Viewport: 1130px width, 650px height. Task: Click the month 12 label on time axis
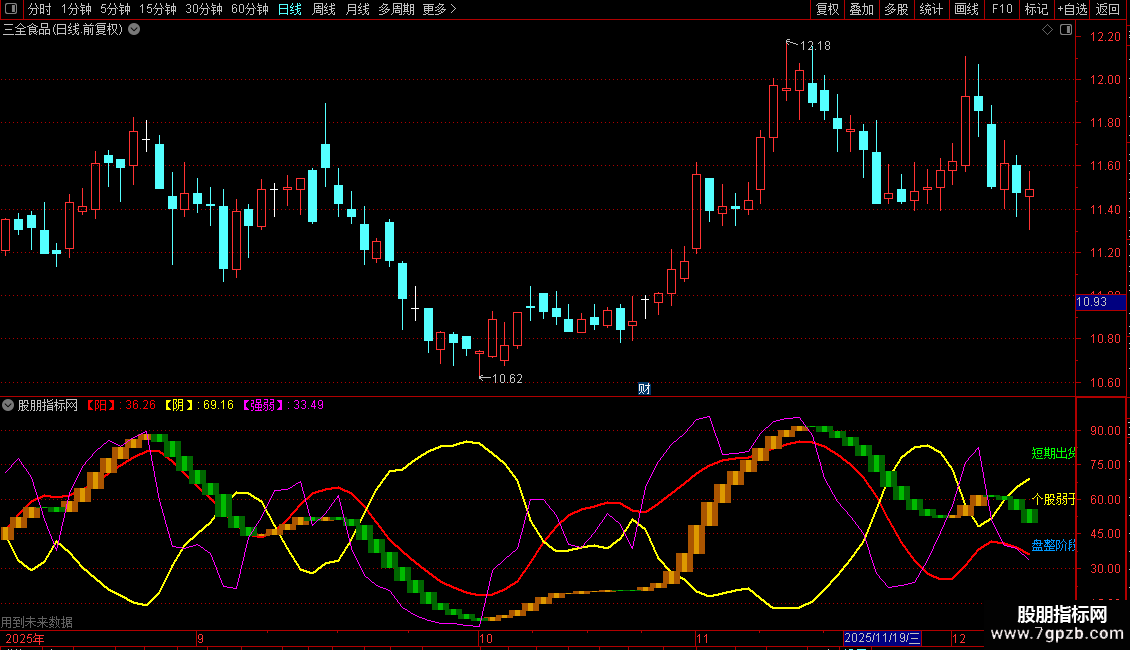(959, 638)
